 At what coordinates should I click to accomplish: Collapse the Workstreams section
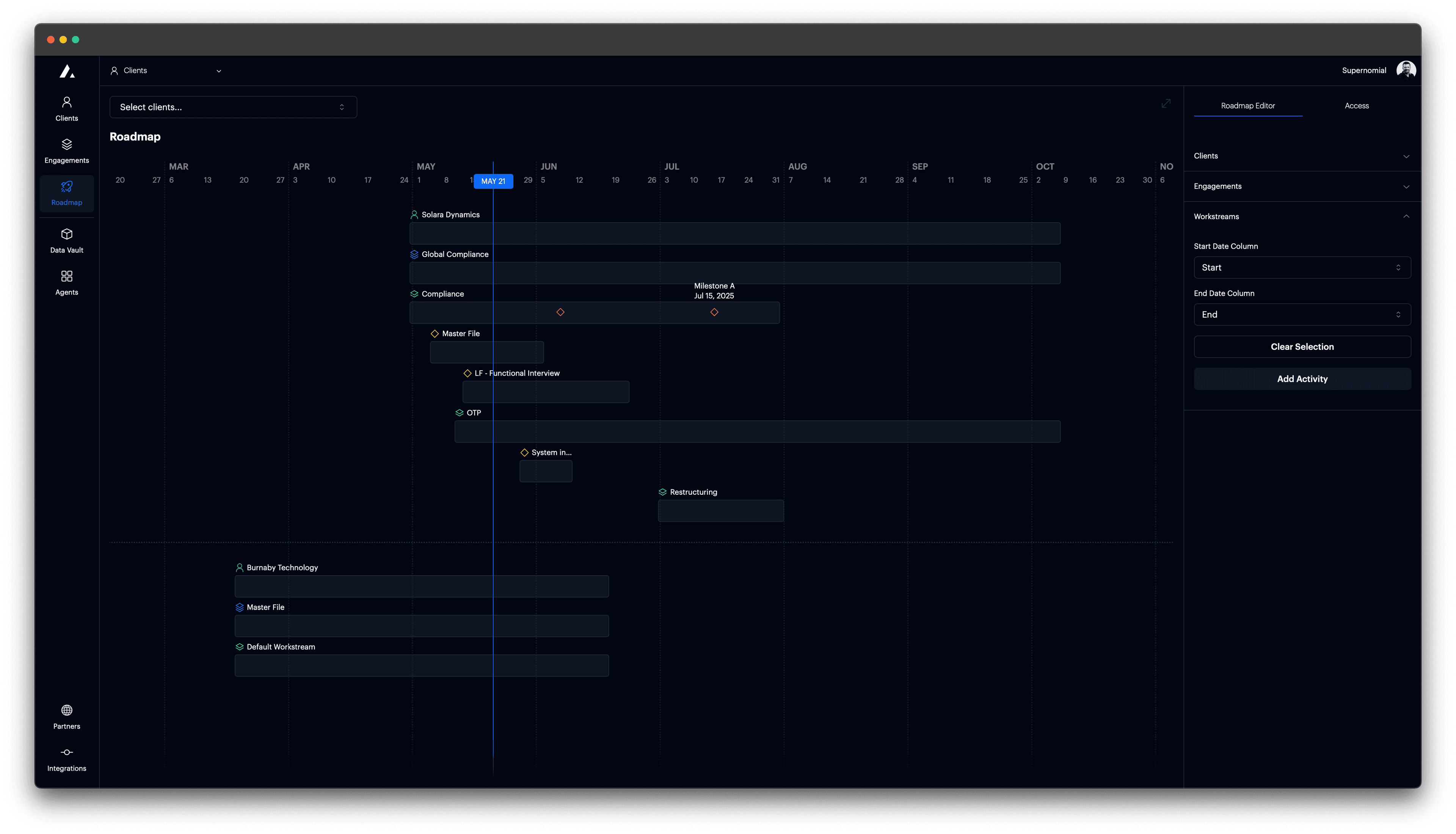[1407, 216]
